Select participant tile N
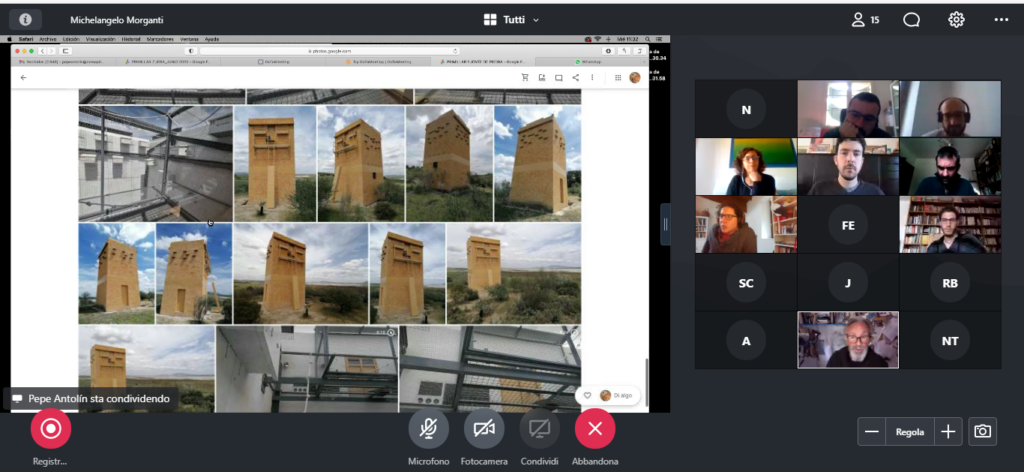Viewport: 1024px width, 472px height. (x=746, y=108)
